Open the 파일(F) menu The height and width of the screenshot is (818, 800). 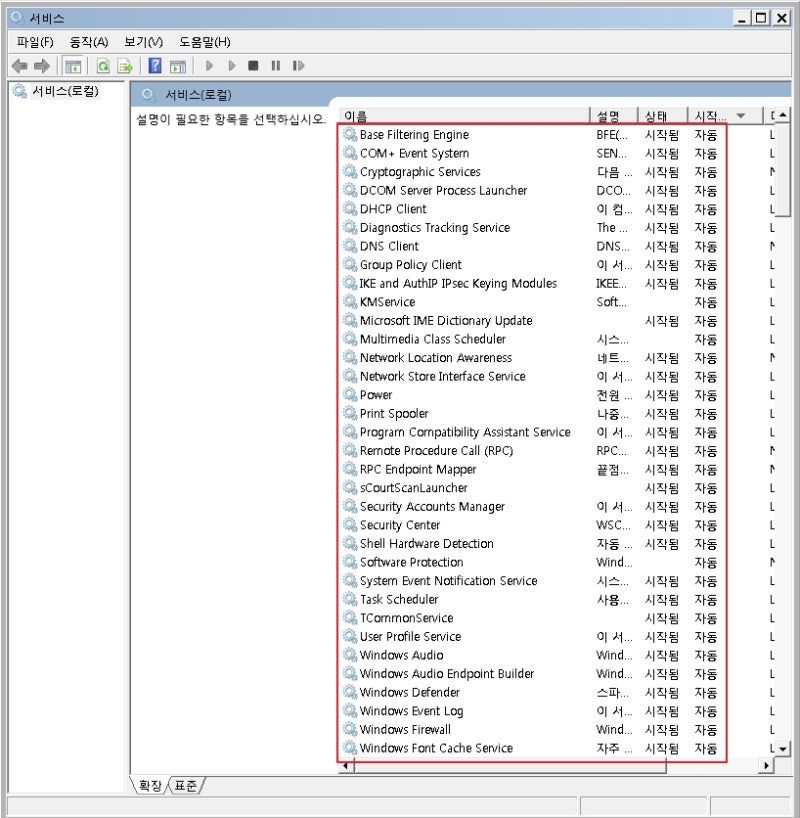(x=35, y=42)
